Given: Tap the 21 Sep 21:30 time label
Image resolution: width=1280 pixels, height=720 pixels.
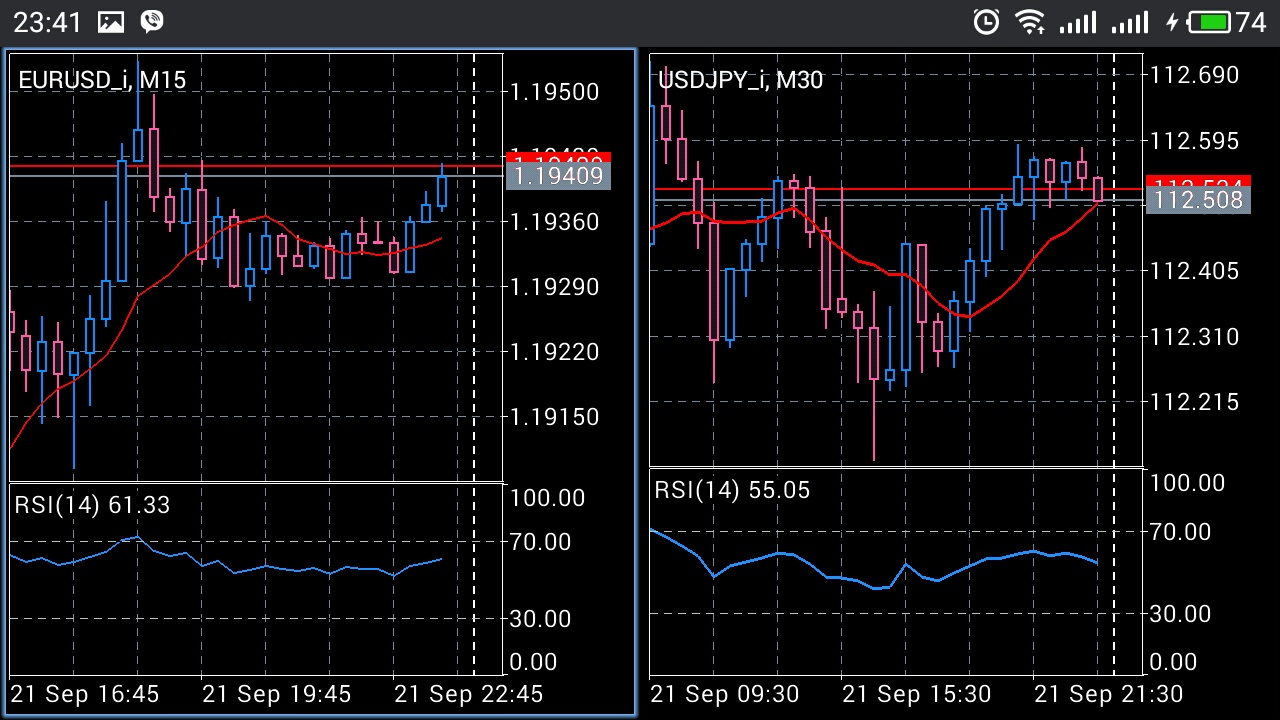Looking at the screenshot, I should (1109, 694).
